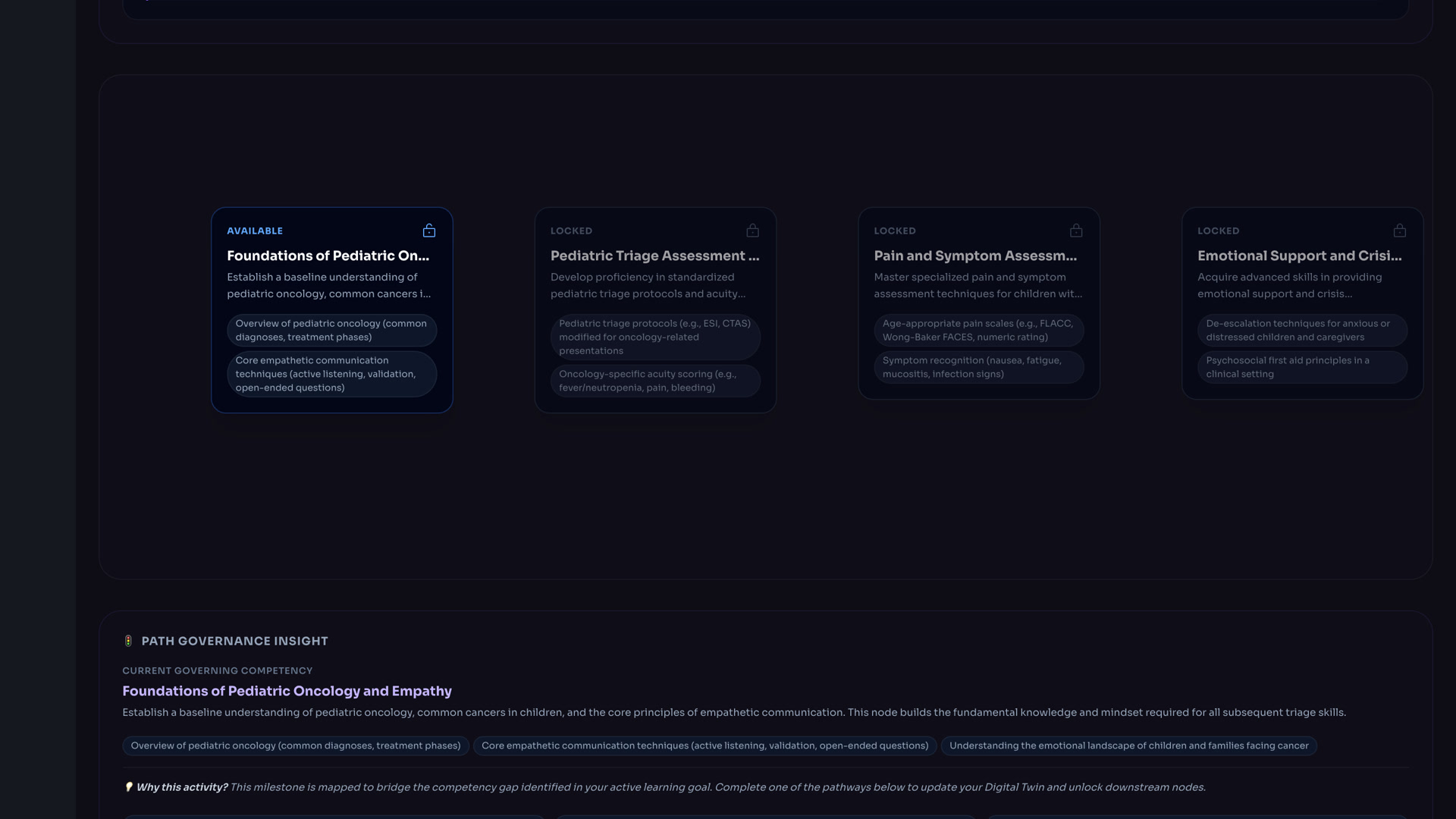The width and height of the screenshot is (1456, 819).
Task: Click the Symptom recognition chip
Action: [x=979, y=367]
